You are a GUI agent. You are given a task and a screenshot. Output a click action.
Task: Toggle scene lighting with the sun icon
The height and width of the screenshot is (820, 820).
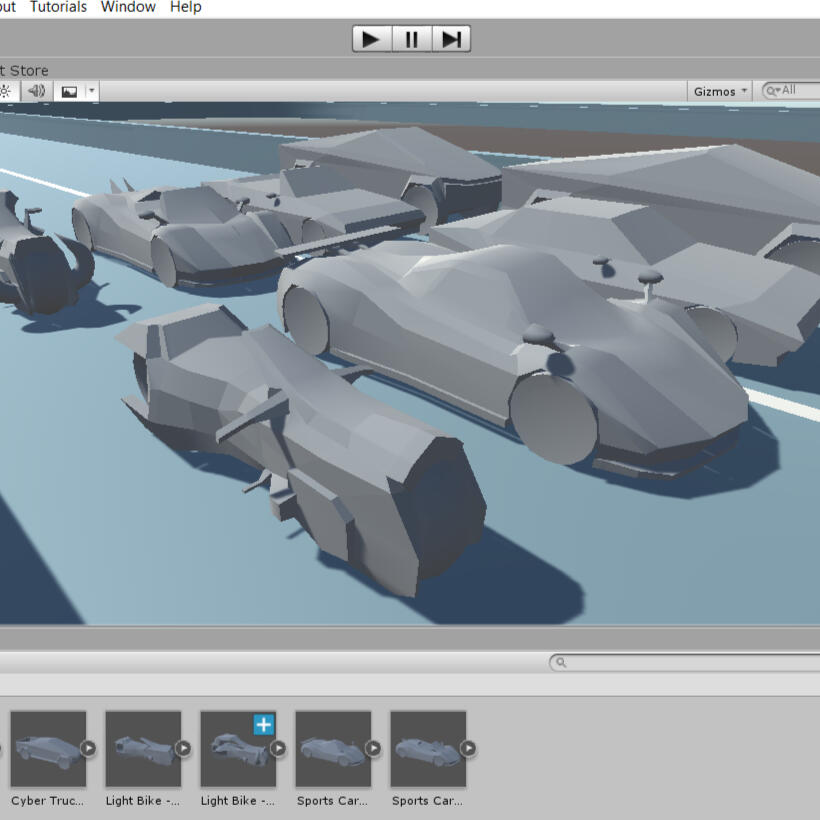tap(6, 91)
